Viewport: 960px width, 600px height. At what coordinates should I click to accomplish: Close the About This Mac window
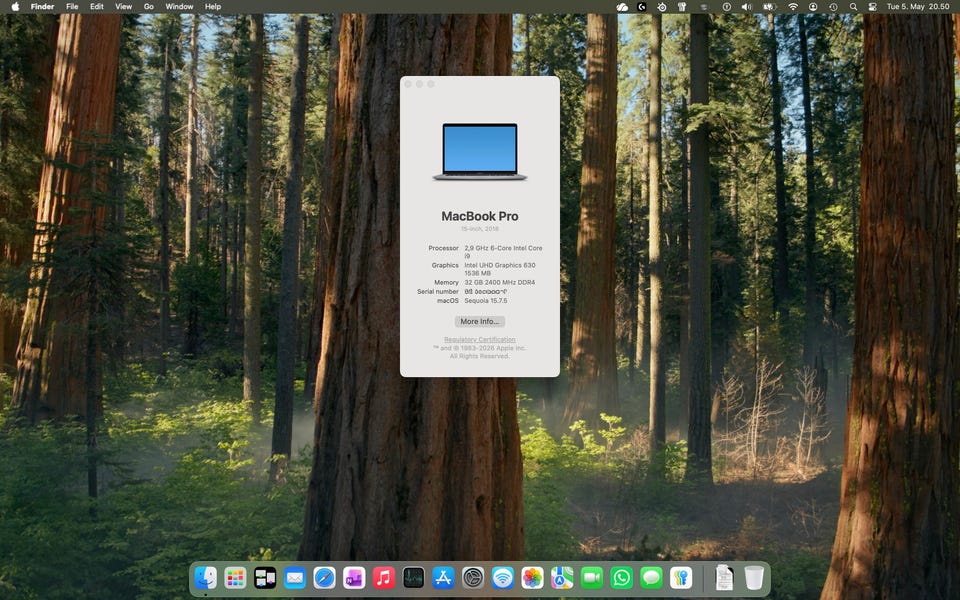(x=408, y=84)
